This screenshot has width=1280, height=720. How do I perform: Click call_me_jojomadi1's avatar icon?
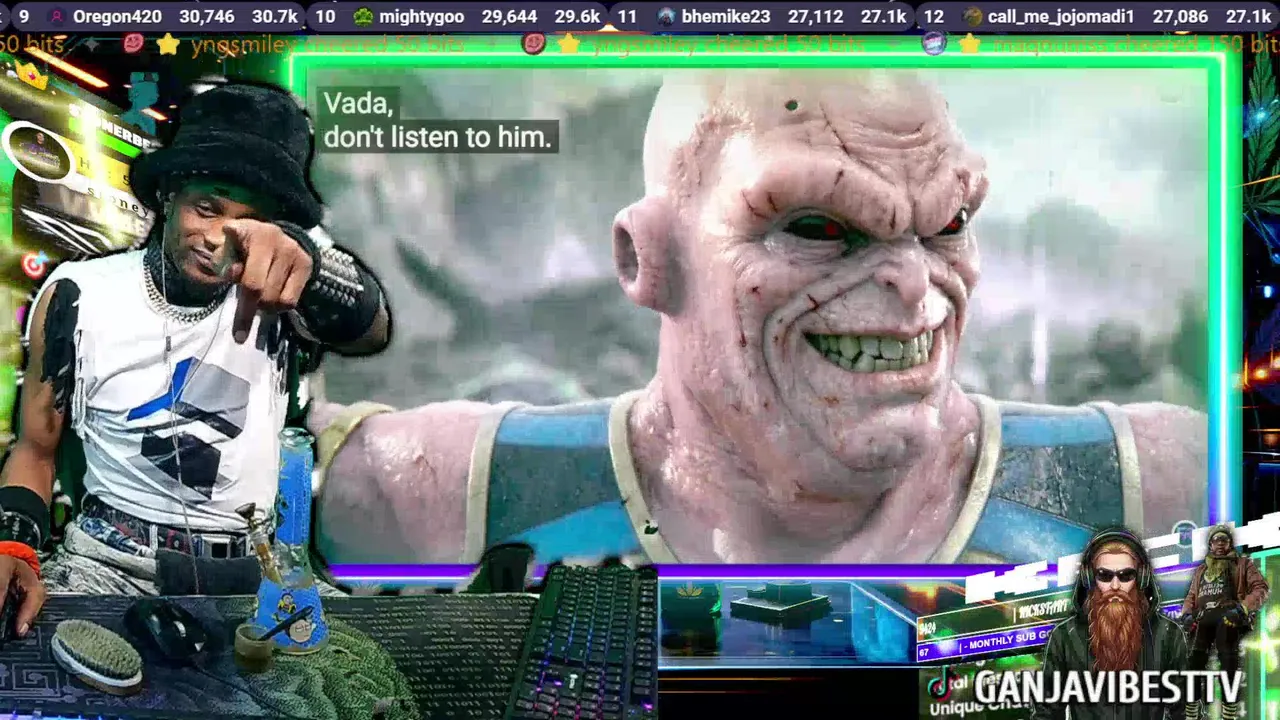point(973,17)
